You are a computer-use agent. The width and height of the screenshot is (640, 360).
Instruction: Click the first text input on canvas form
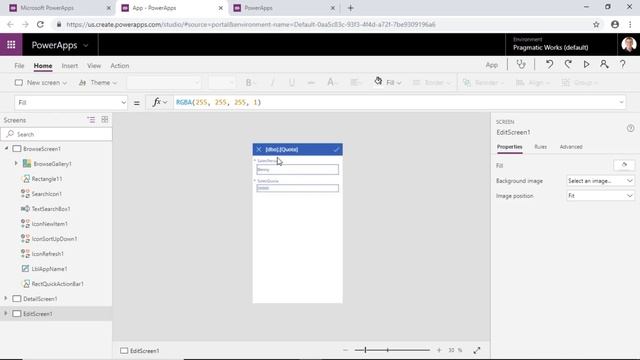[297, 169]
